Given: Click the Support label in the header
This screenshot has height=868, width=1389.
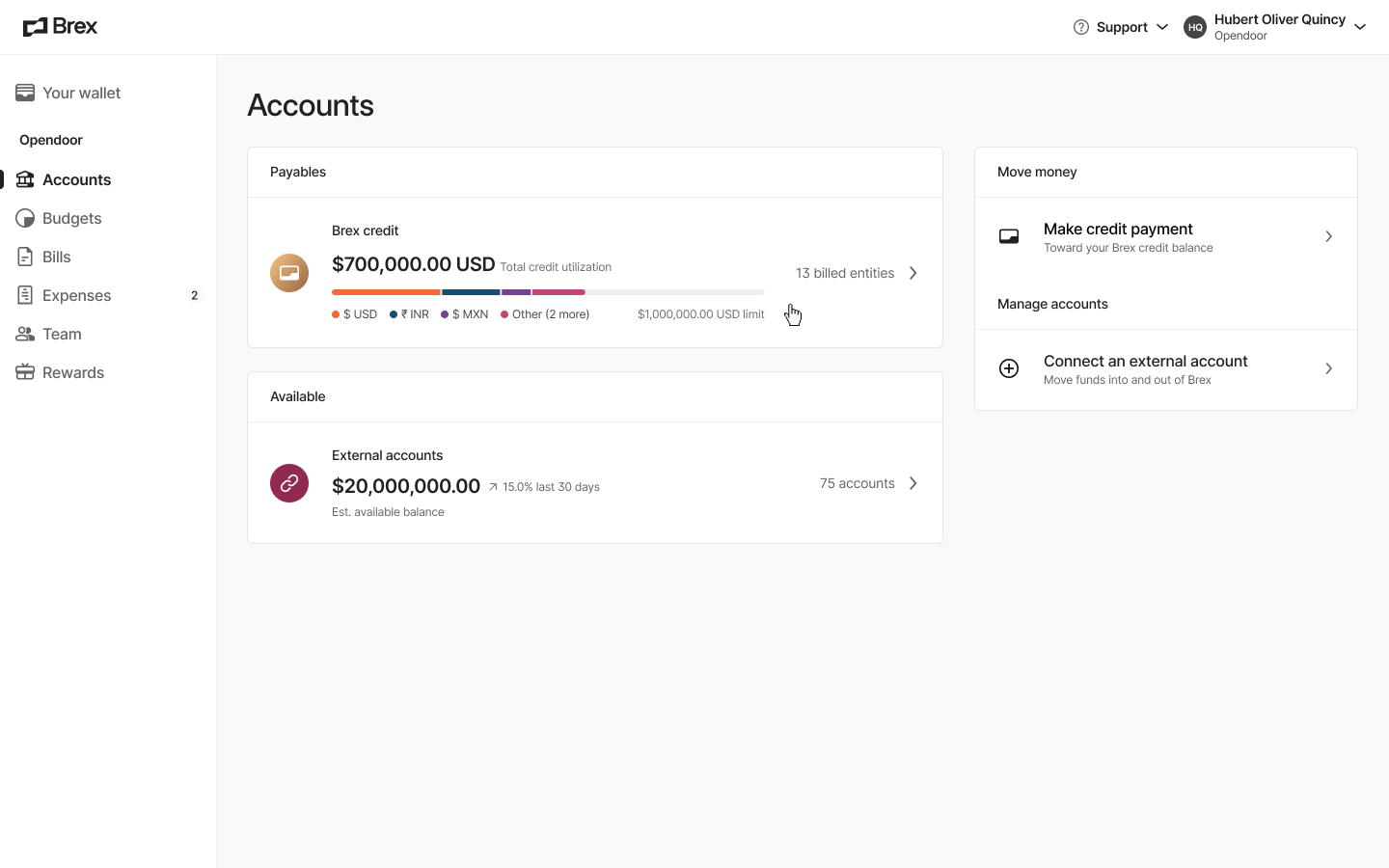Looking at the screenshot, I should click(1122, 27).
